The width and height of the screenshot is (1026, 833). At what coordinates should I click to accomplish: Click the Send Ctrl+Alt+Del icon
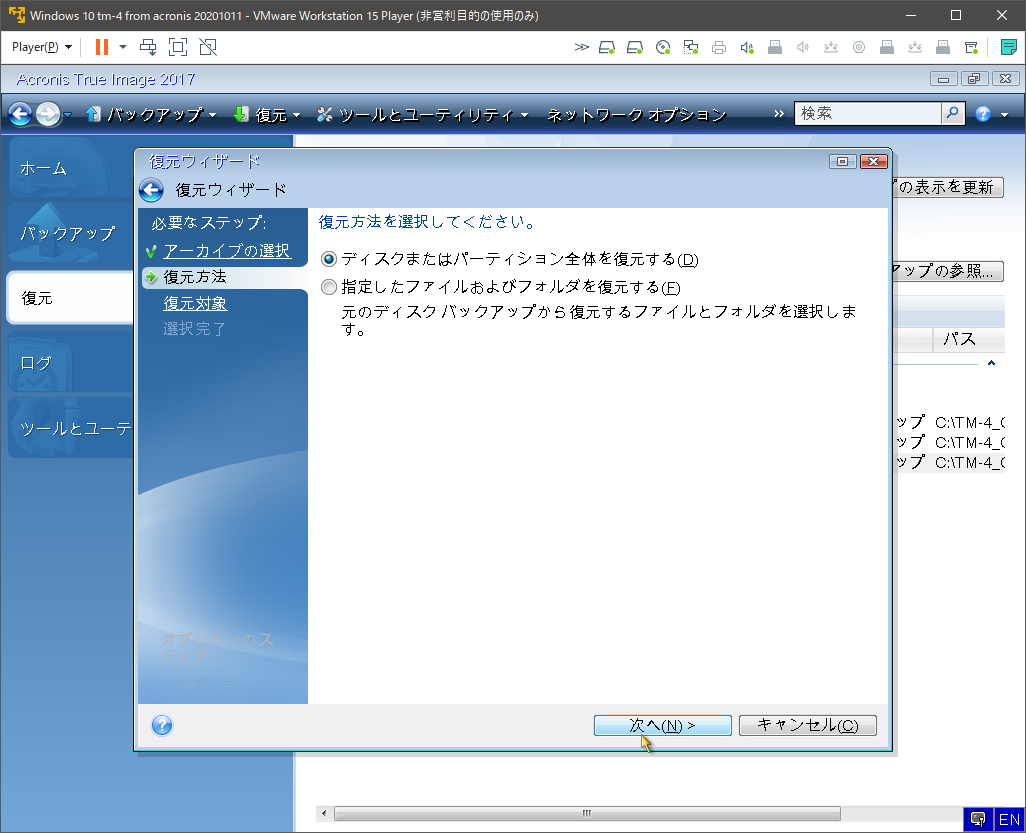coord(149,47)
